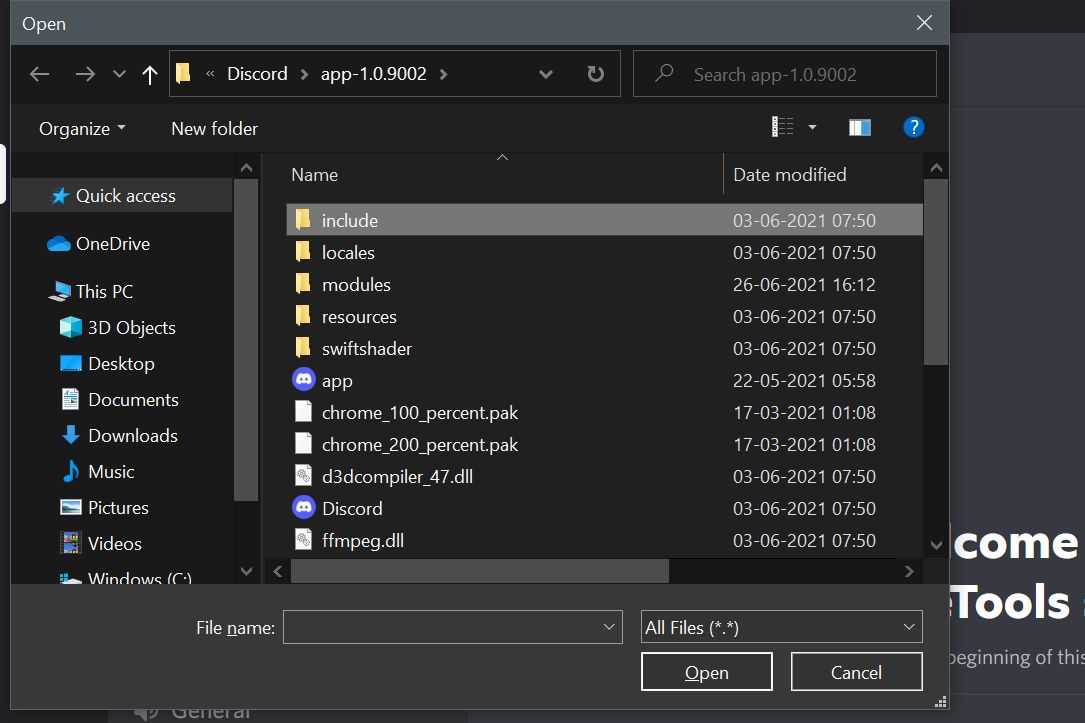Screen dimensions: 1085x723
Task: Click the Cancel button
Action: [x=856, y=672]
